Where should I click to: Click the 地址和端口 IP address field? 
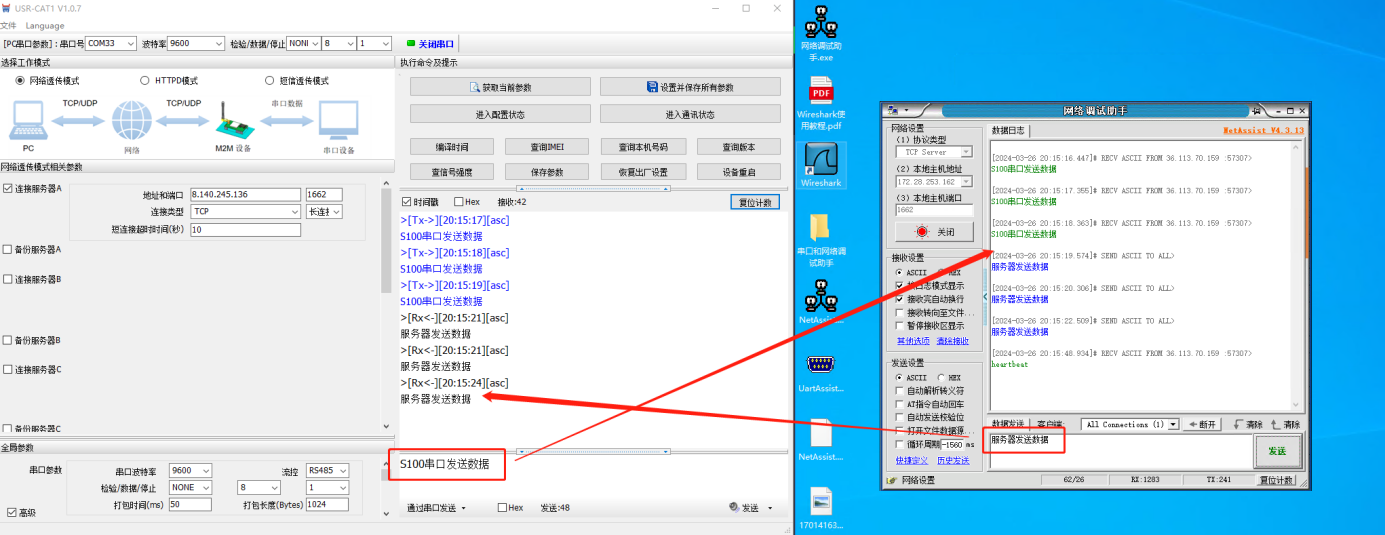[245, 194]
